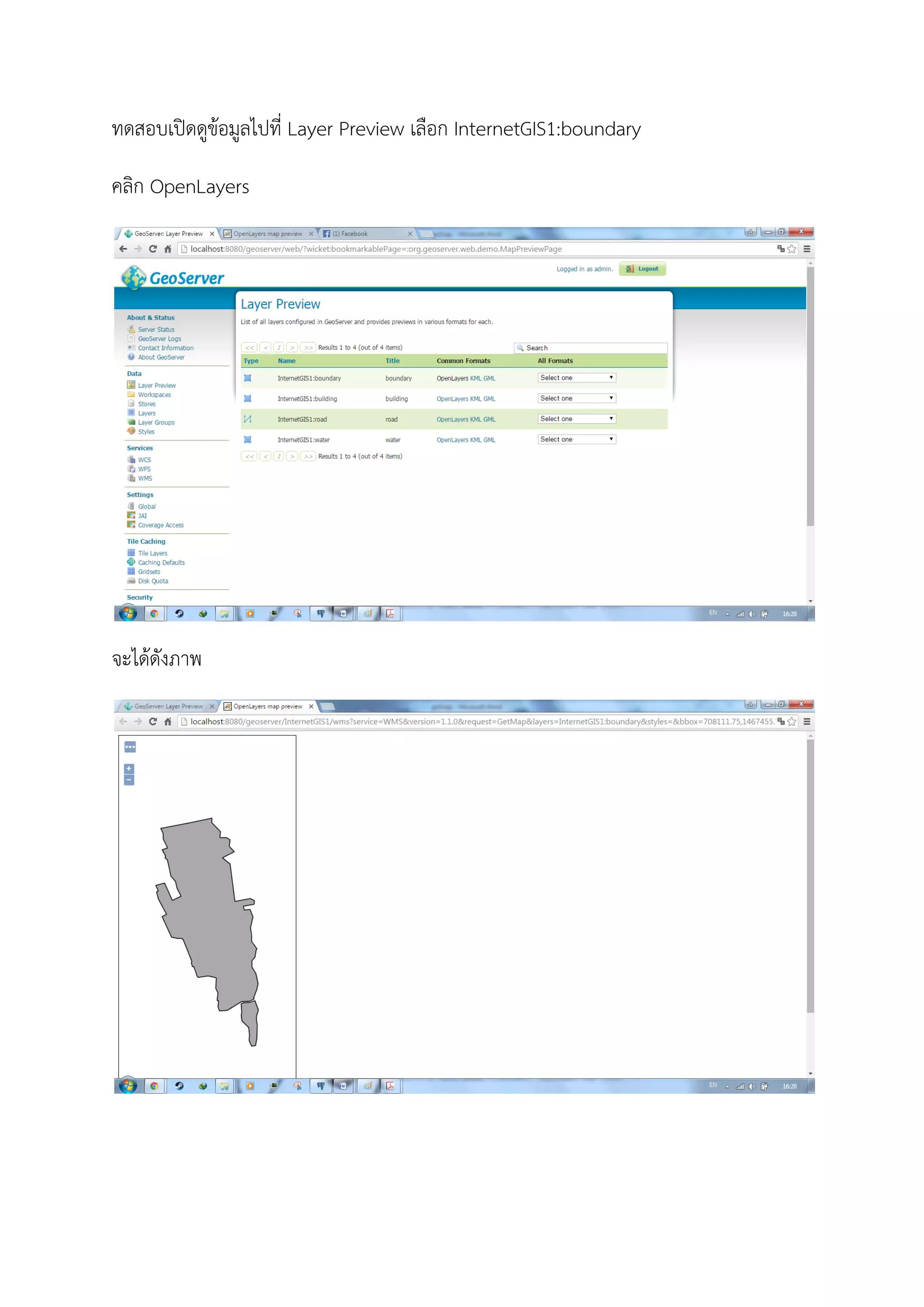Reload the GeoServer Layer Preview page
The height and width of the screenshot is (1307, 924).
152,249
